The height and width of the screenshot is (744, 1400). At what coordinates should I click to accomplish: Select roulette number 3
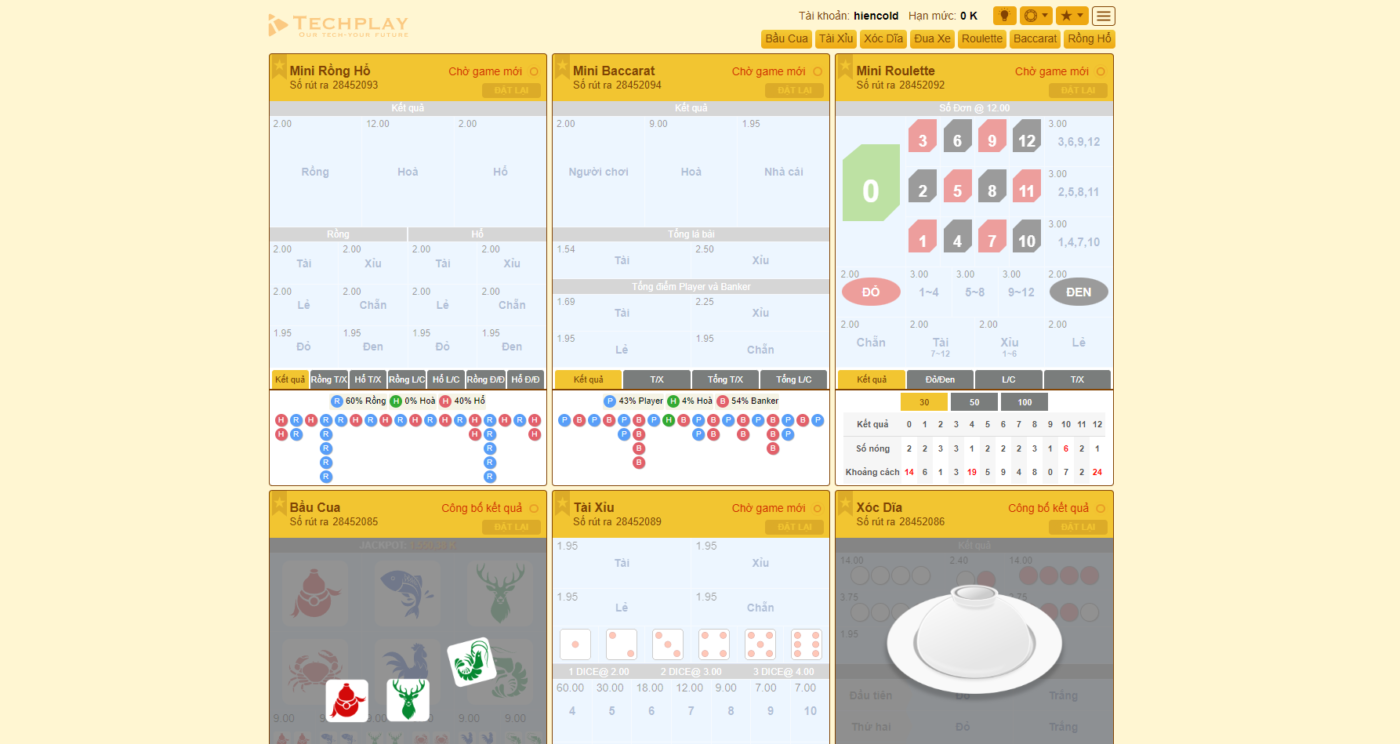922,136
